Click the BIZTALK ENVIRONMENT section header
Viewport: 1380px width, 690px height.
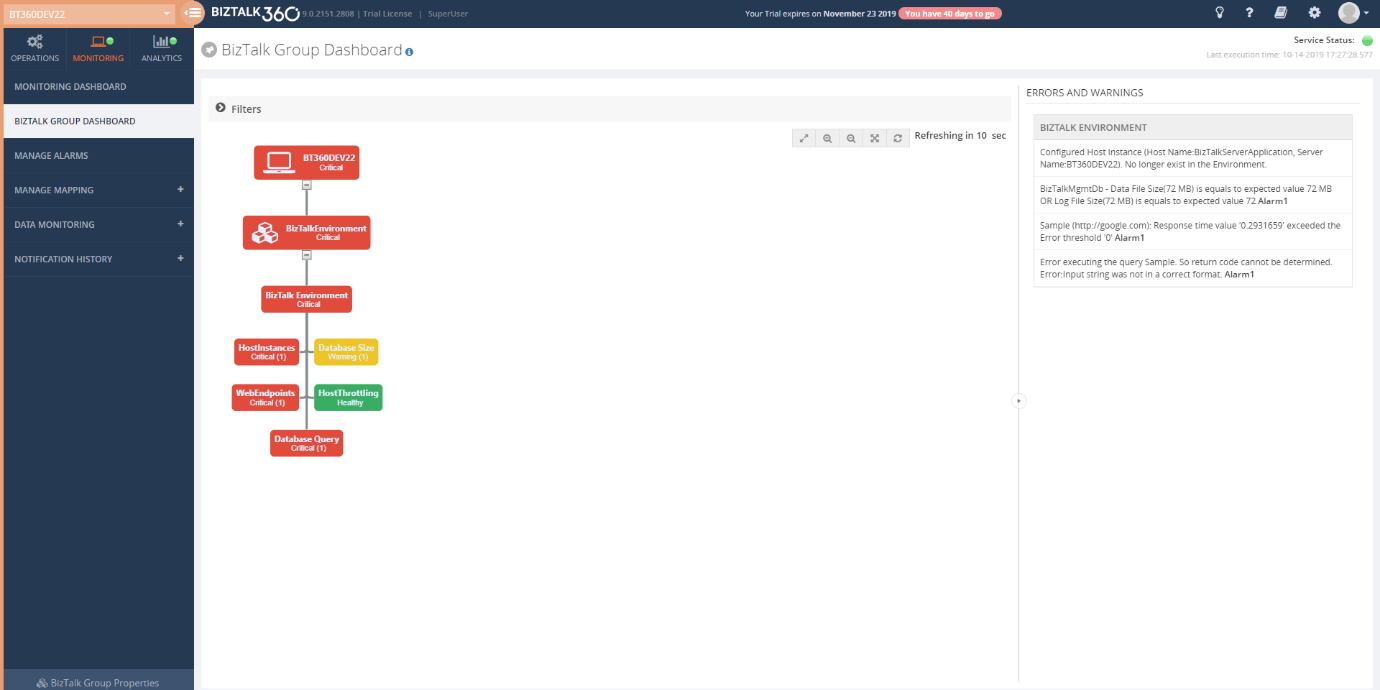[x=1193, y=127]
